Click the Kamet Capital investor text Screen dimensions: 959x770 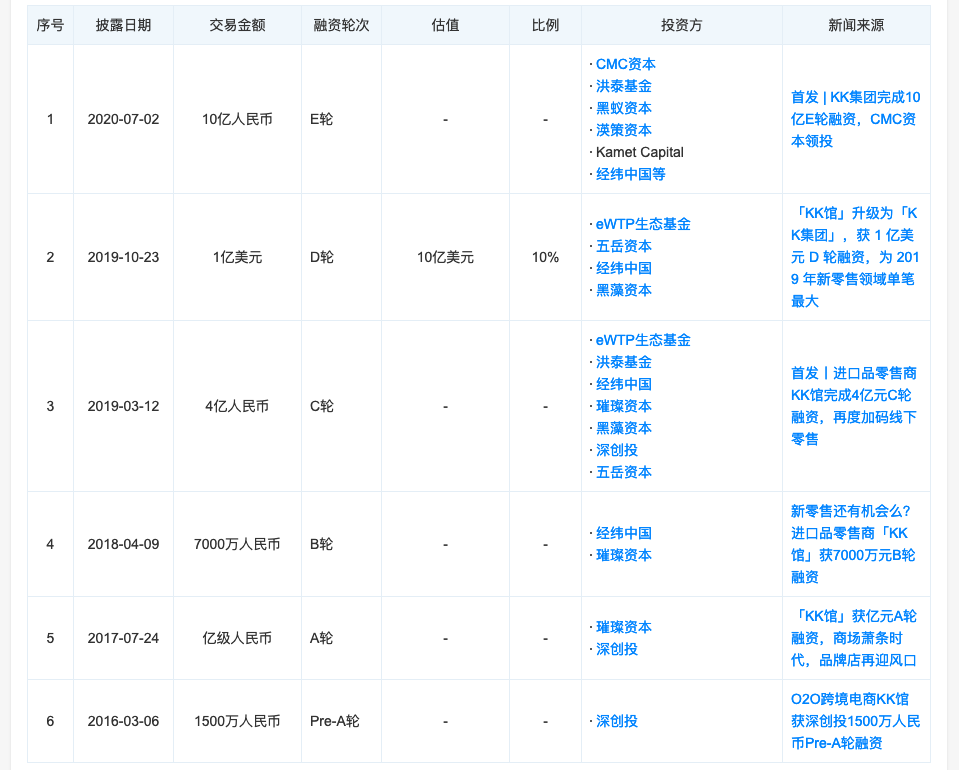pyautogui.click(x=640, y=152)
